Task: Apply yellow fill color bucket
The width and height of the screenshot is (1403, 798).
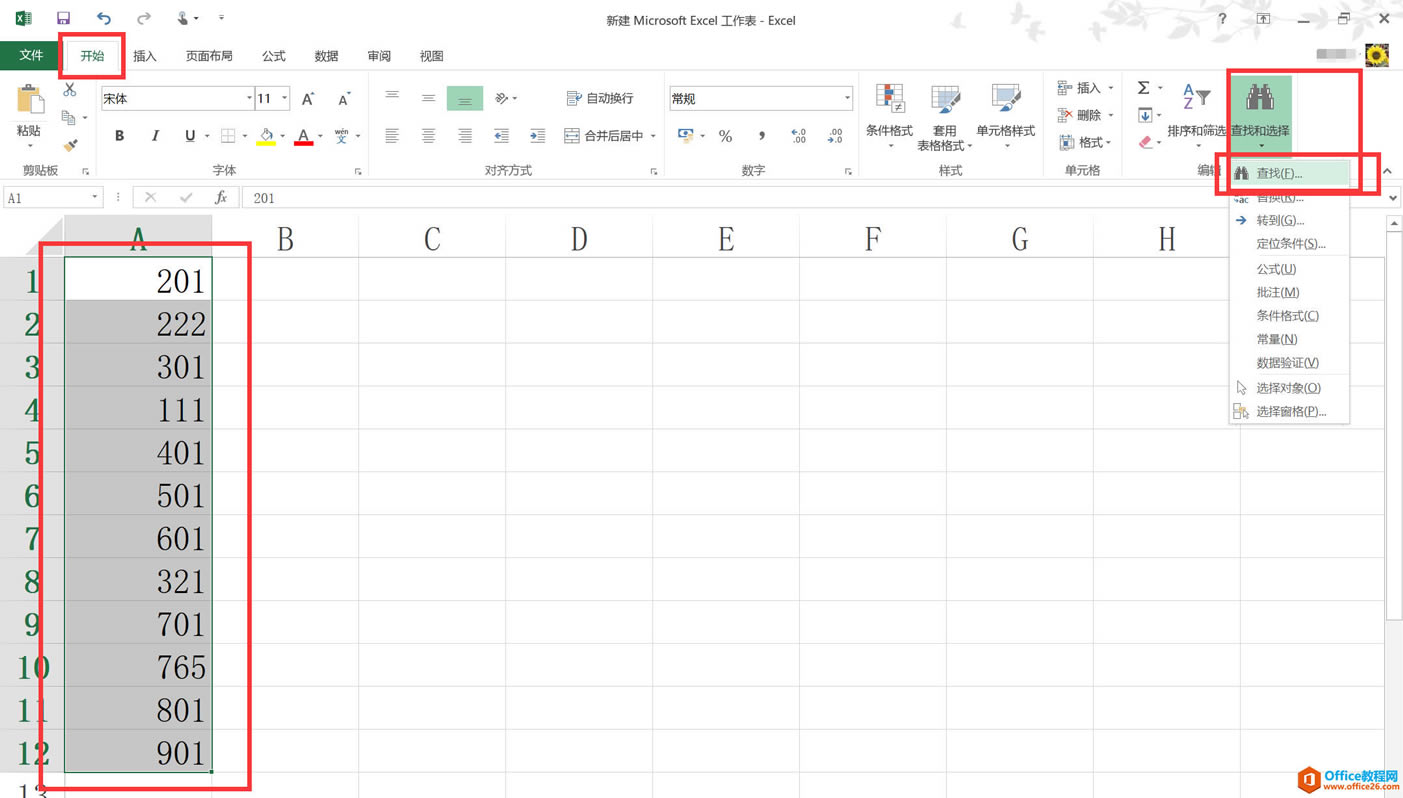Action: pyautogui.click(x=266, y=136)
